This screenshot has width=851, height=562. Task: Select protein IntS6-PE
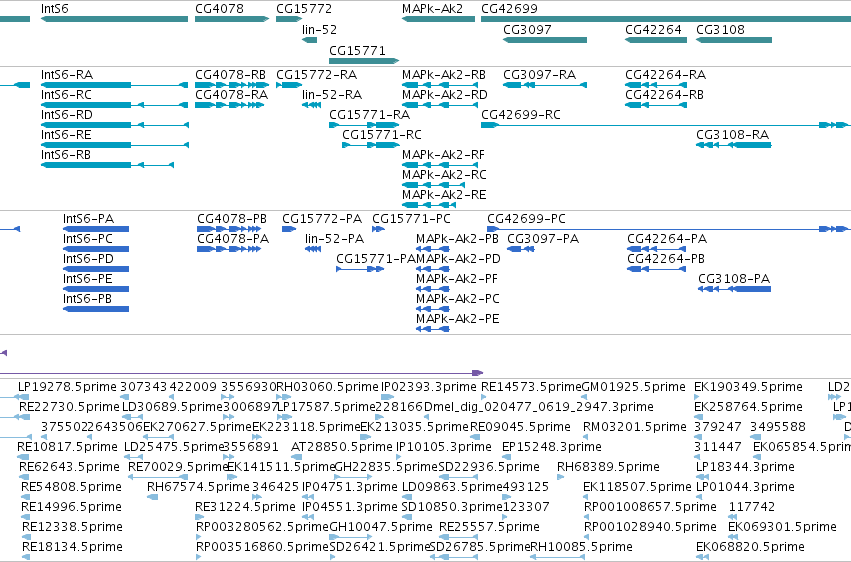point(96,289)
